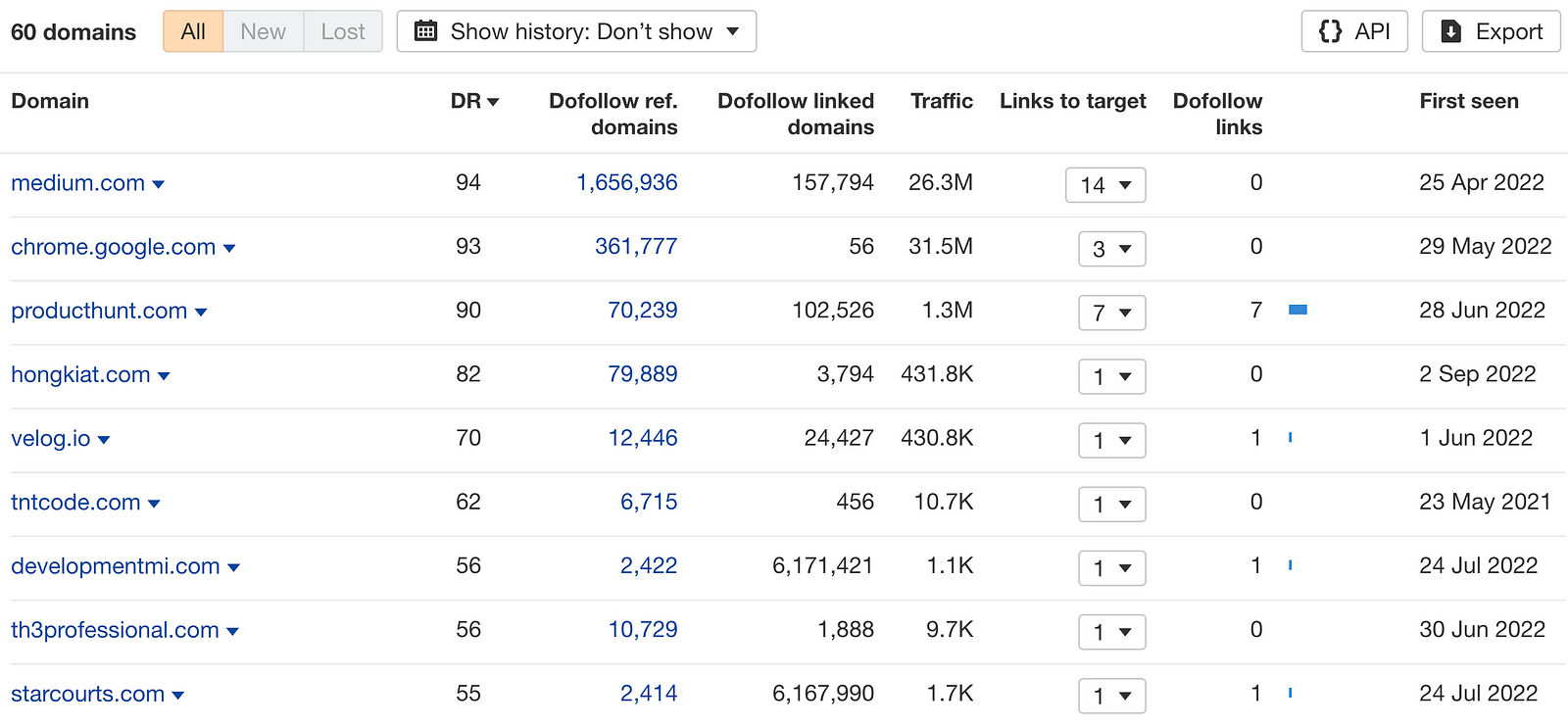Open the velog.io domain link
1568x726 pixels.
51,438
